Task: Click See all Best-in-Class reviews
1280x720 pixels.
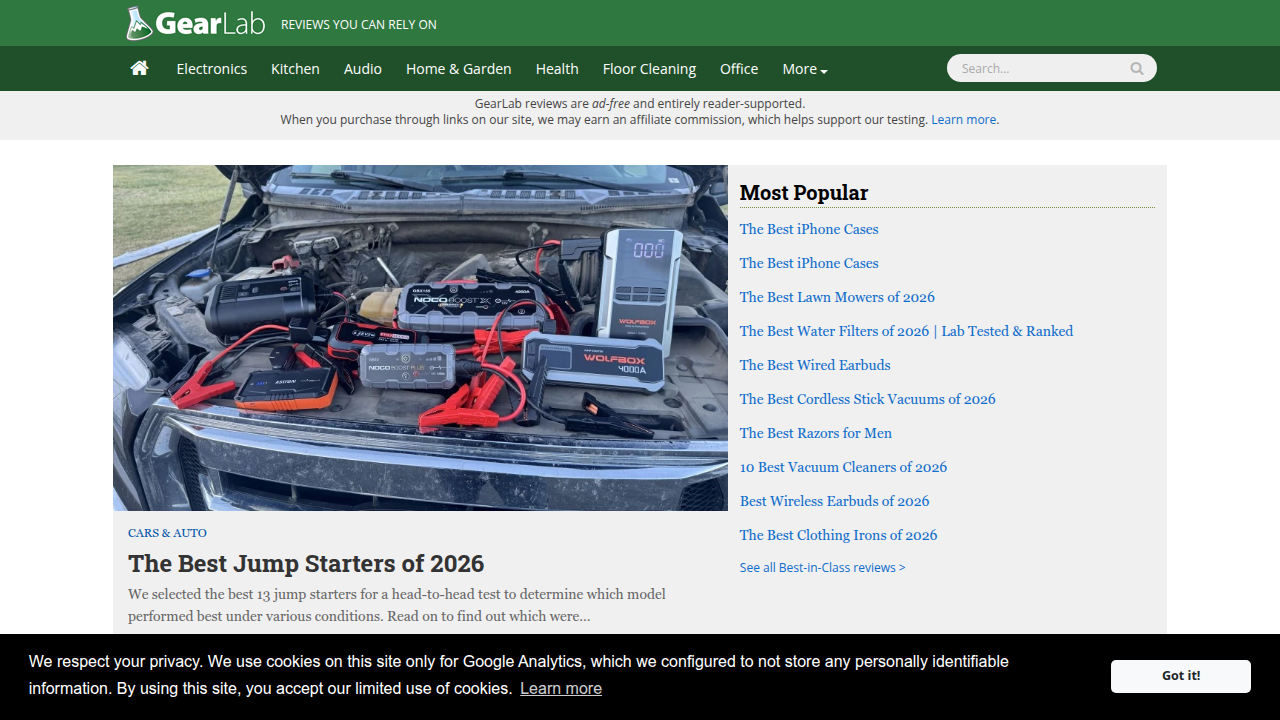Action: (x=822, y=567)
